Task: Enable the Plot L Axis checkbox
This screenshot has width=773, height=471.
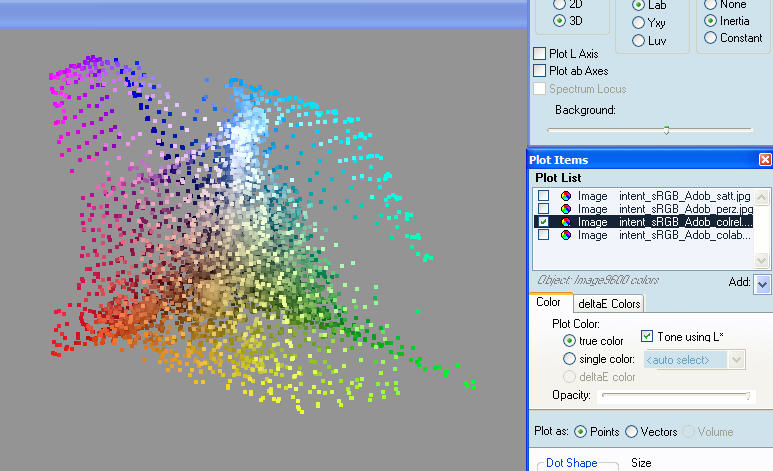Action: coord(540,53)
